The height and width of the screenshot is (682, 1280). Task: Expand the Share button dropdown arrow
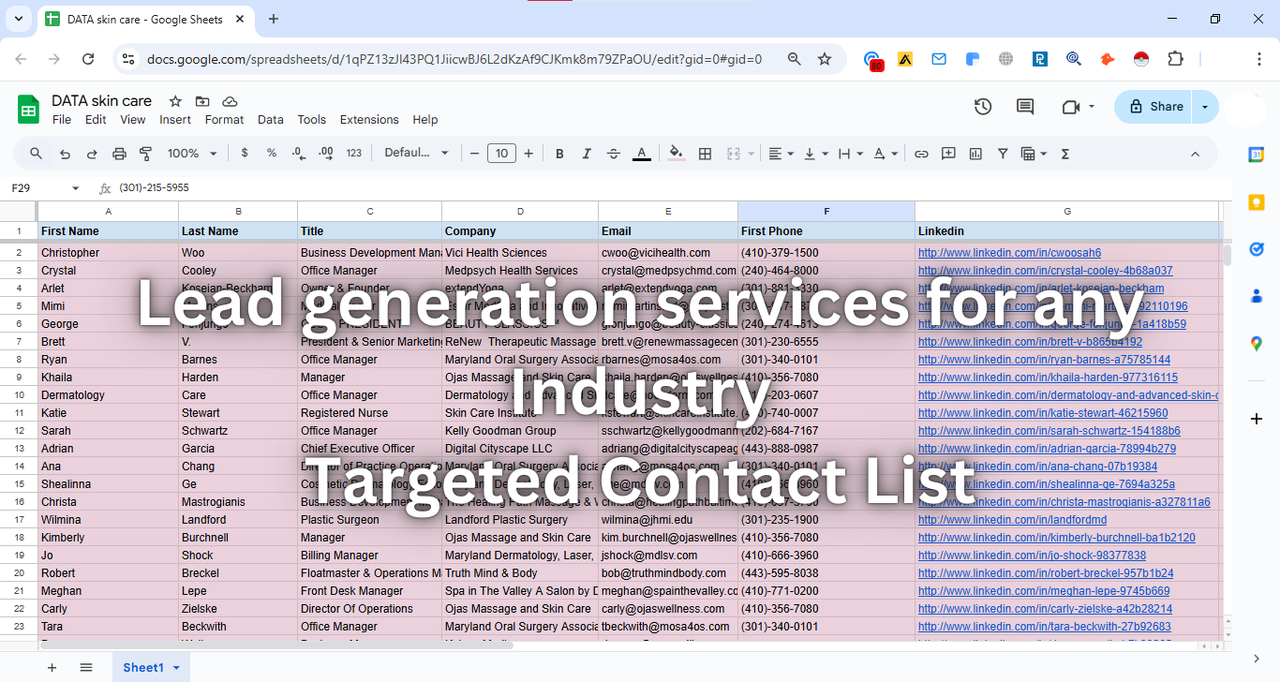coord(1205,107)
